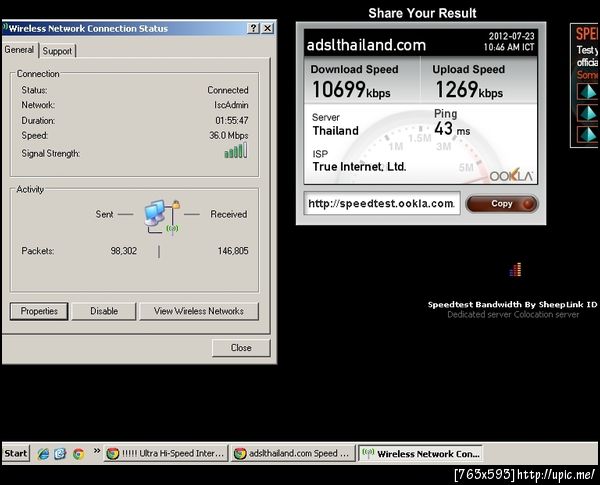Image resolution: width=600 pixels, height=485 pixels.
Task: Click the network activity computers icon
Action: pyautogui.click(x=161, y=217)
